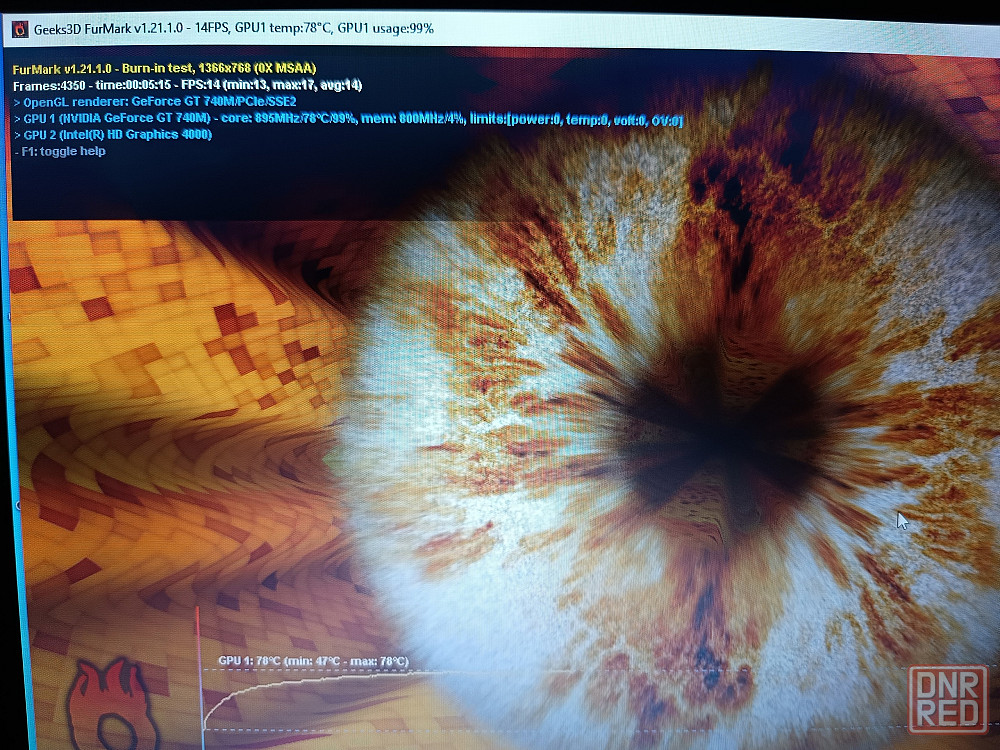Click the white temperature curve on the graph

(x=300, y=681)
